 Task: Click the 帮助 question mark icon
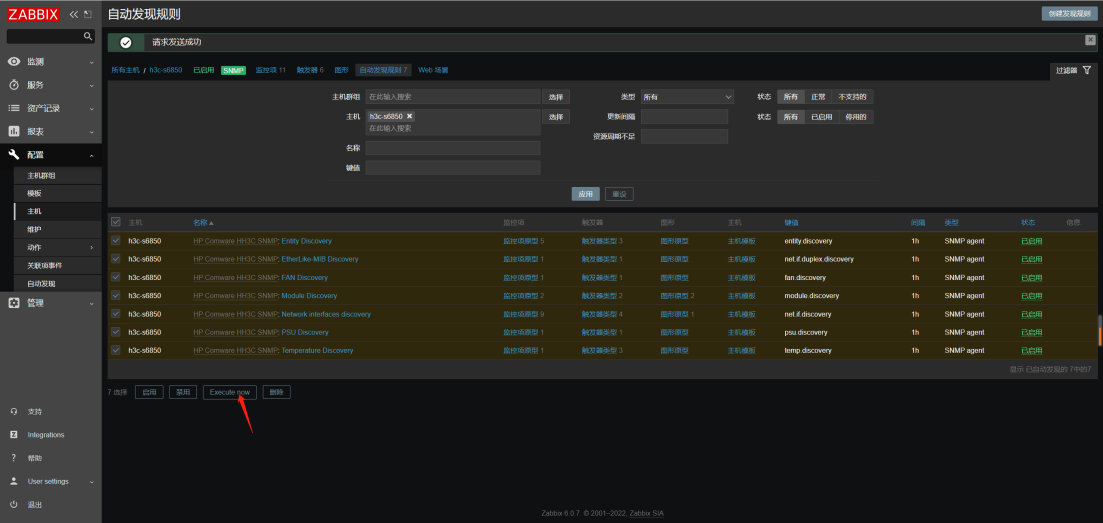tap(14, 458)
